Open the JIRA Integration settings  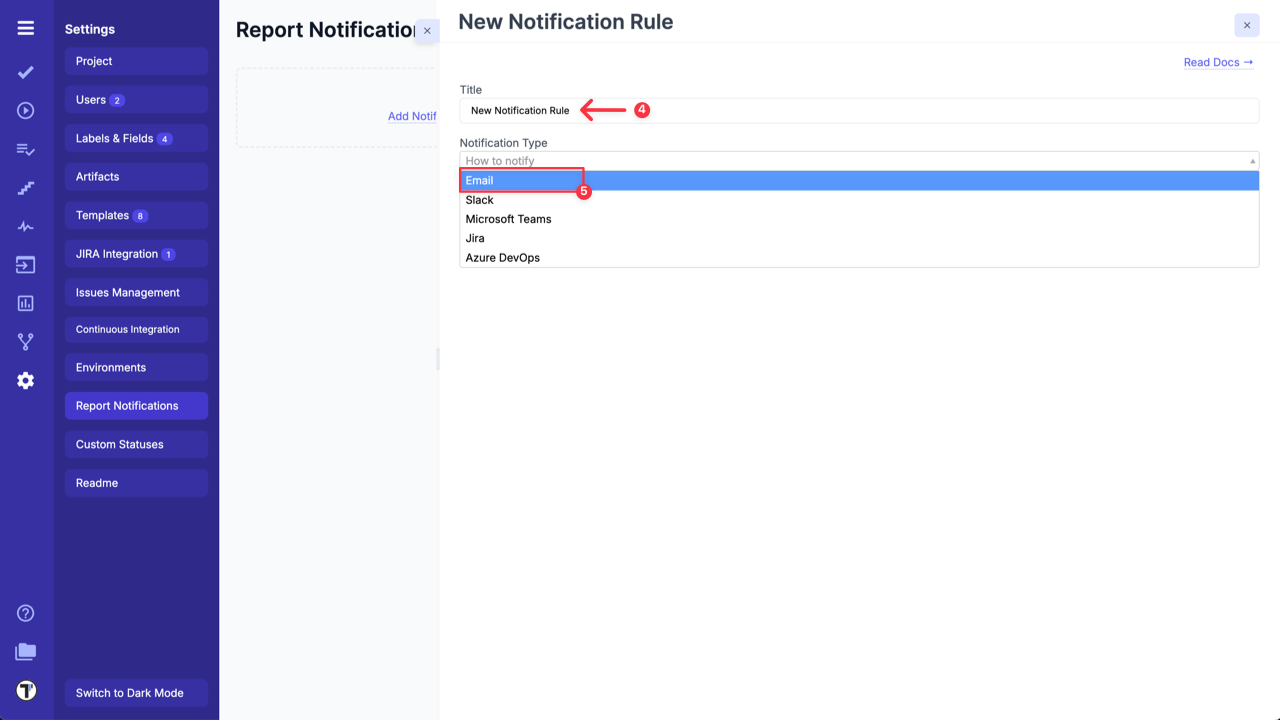136,253
